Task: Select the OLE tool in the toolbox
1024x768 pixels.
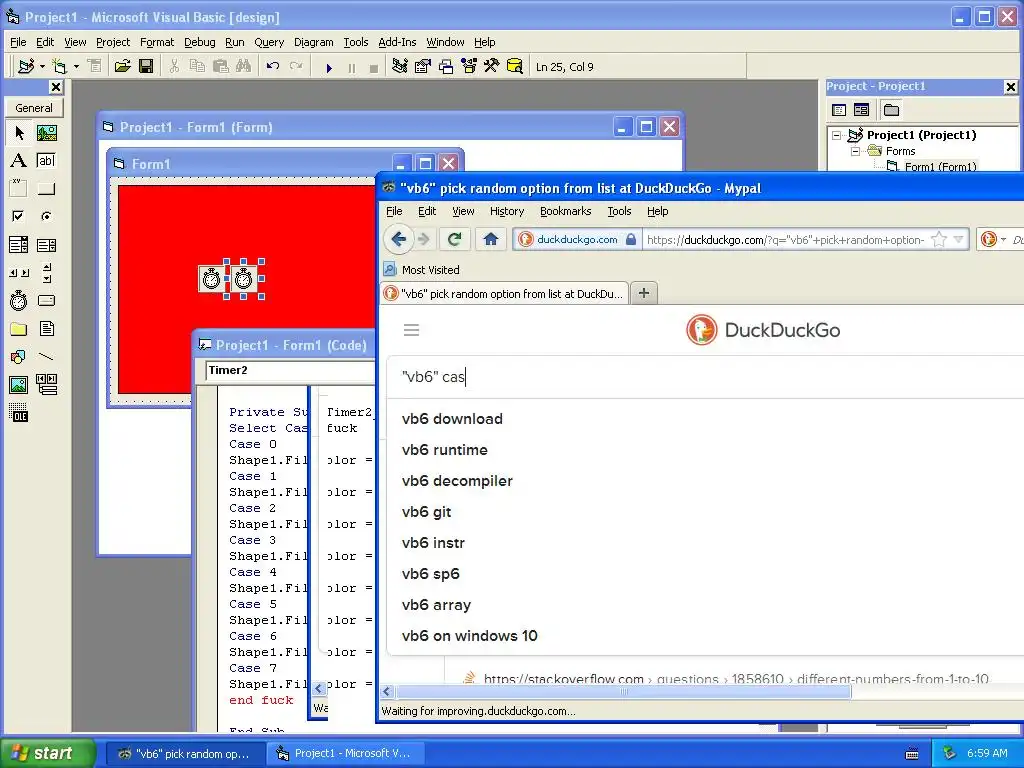Action: point(19,413)
